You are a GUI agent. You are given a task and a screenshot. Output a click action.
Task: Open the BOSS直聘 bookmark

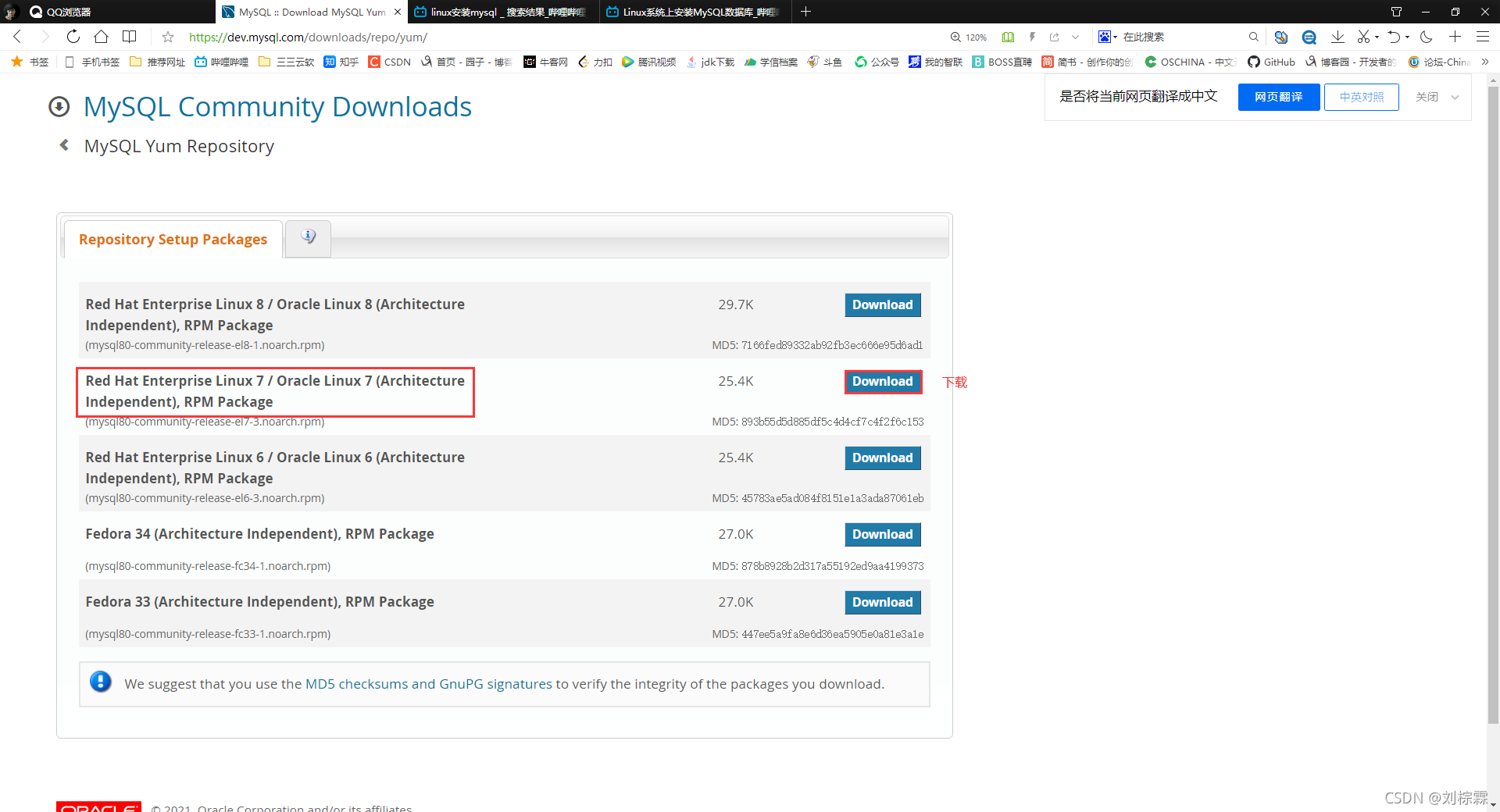pyautogui.click(x=1002, y=62)
